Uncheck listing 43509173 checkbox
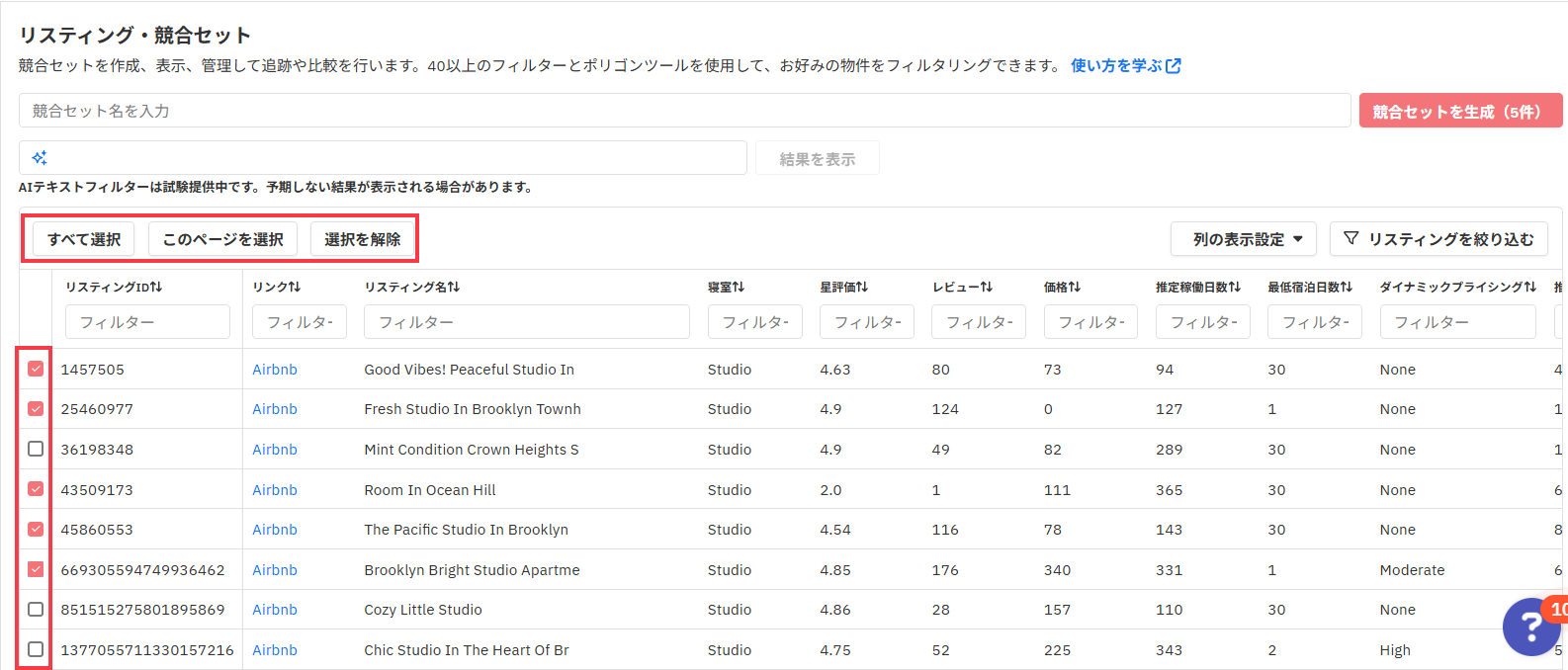 tap(36, 489)
